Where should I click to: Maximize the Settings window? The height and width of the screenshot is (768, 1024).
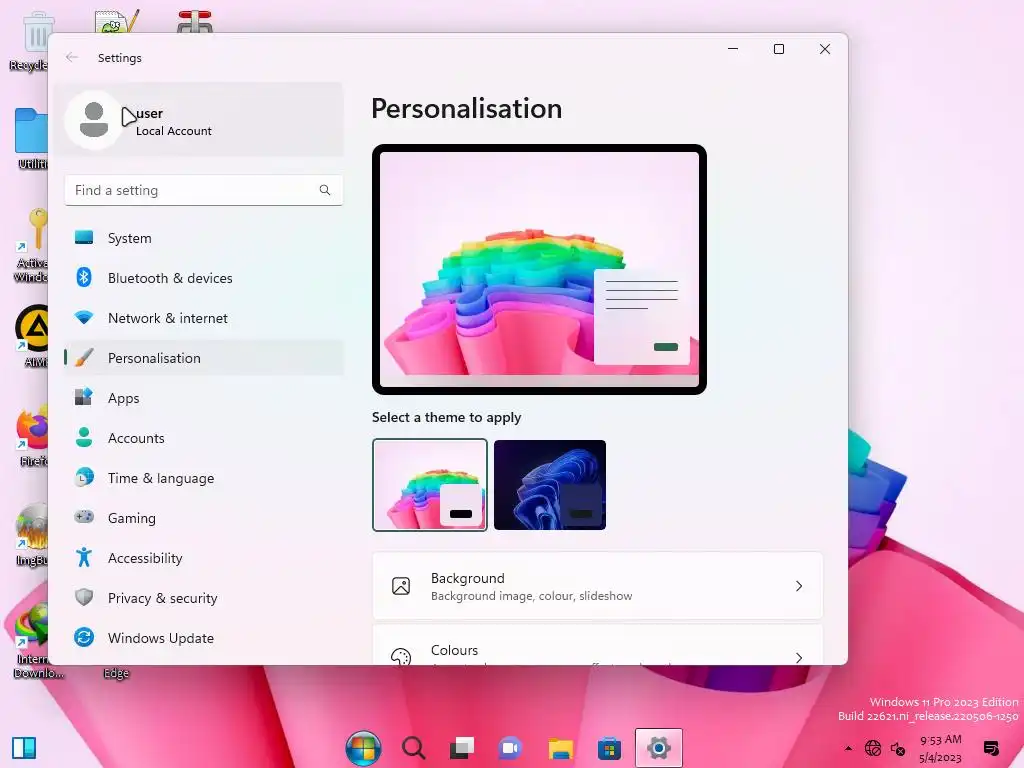point(778,49)
